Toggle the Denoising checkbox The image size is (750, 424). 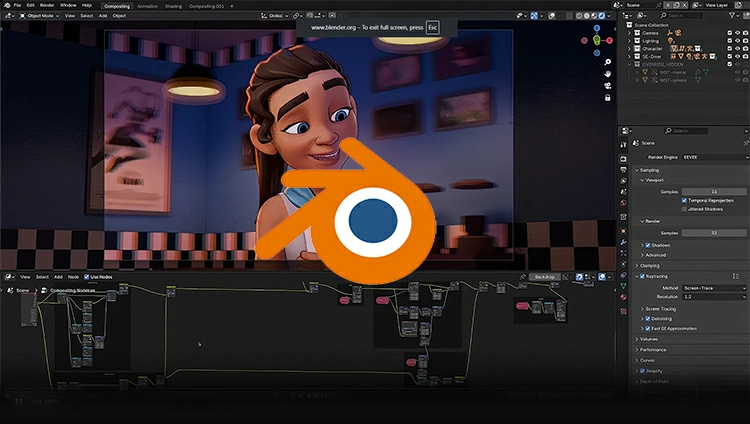[648, 319]
